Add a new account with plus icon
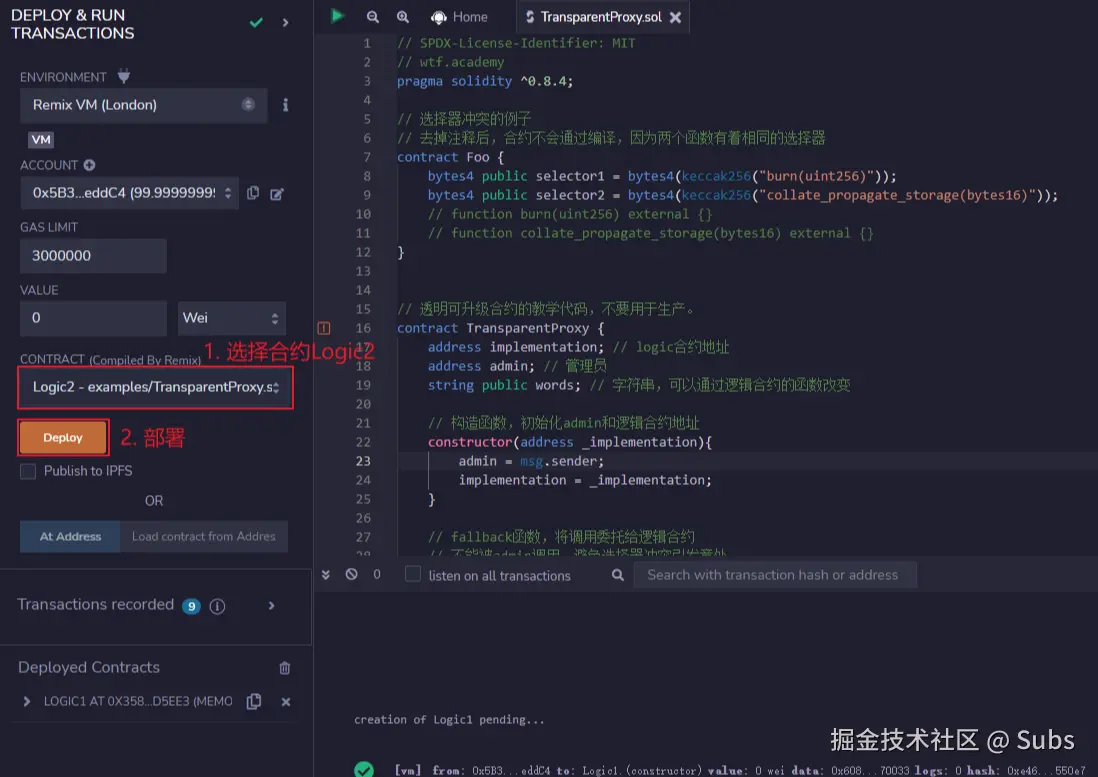Screen dimensions: 1098x777 click(x=90, y=165)
